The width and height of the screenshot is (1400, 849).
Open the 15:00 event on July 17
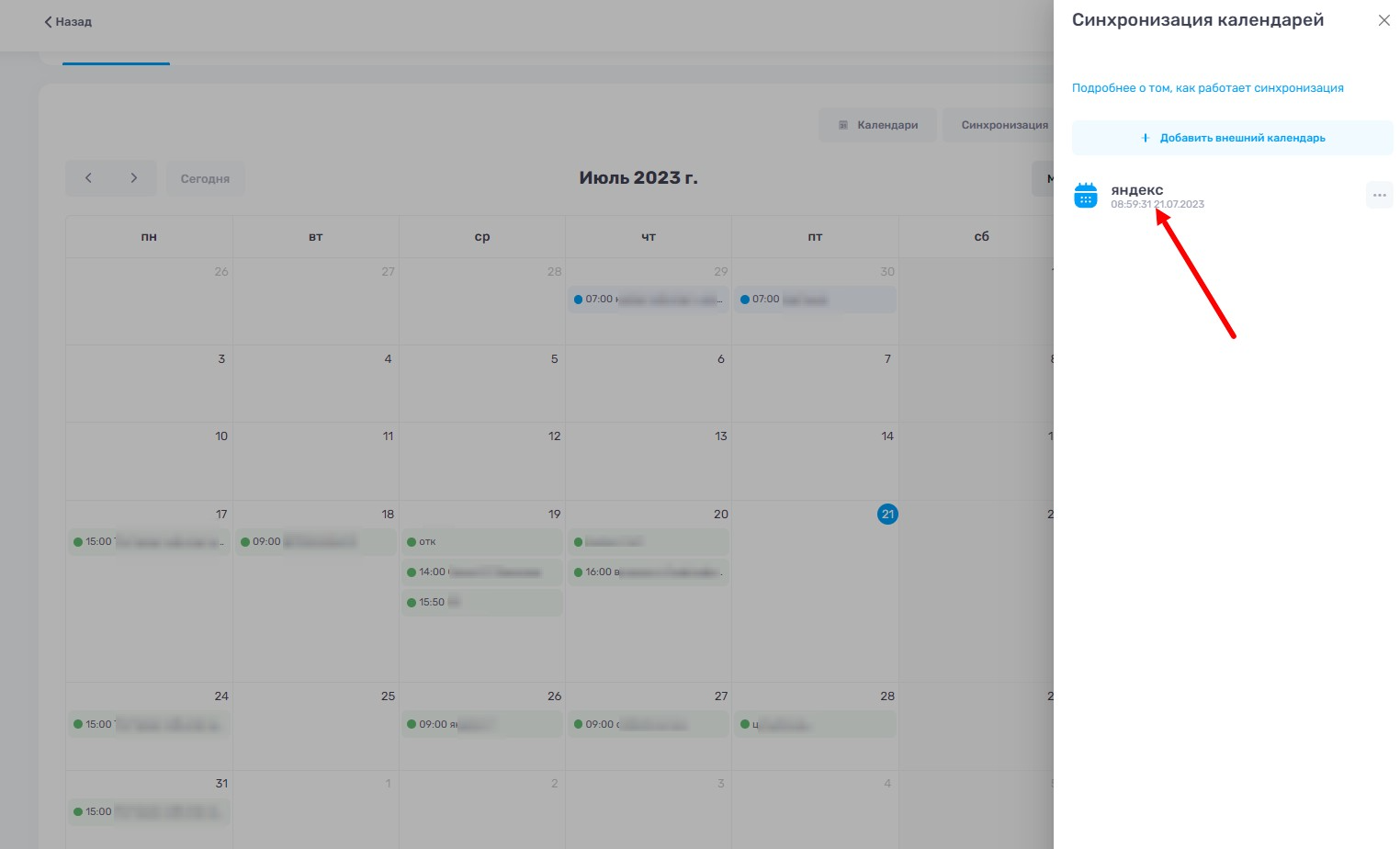(149, 542)
